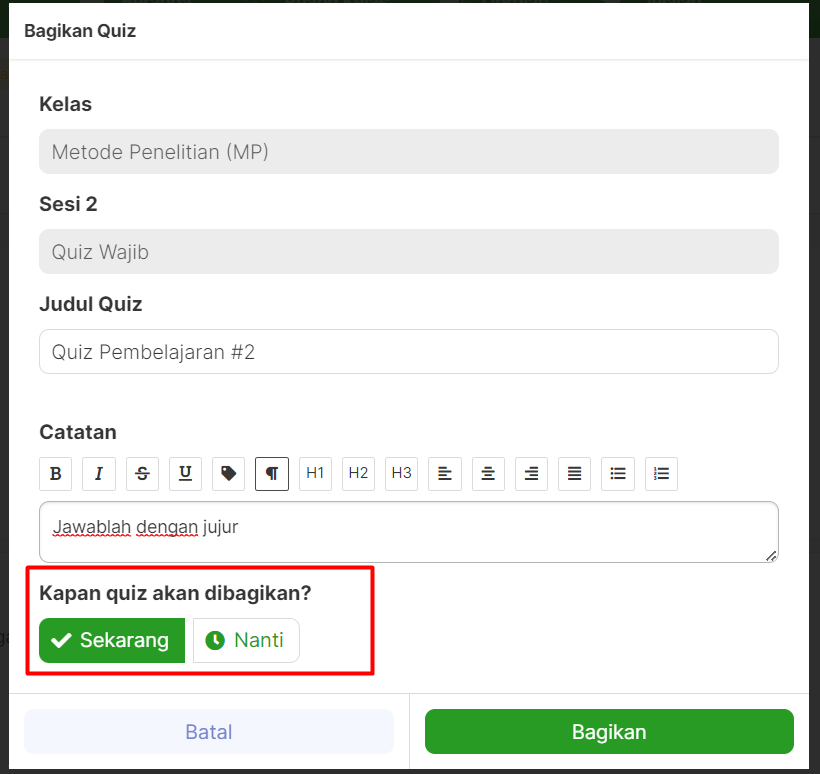Click the tag icon in editor toolbar

click(x=229, y=474)
